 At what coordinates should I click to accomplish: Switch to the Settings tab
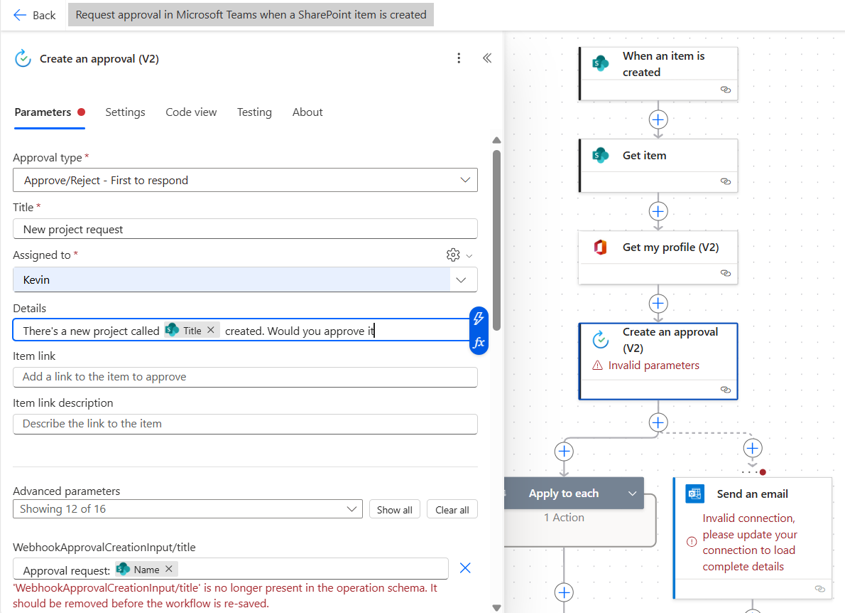[x=125, y=112]
